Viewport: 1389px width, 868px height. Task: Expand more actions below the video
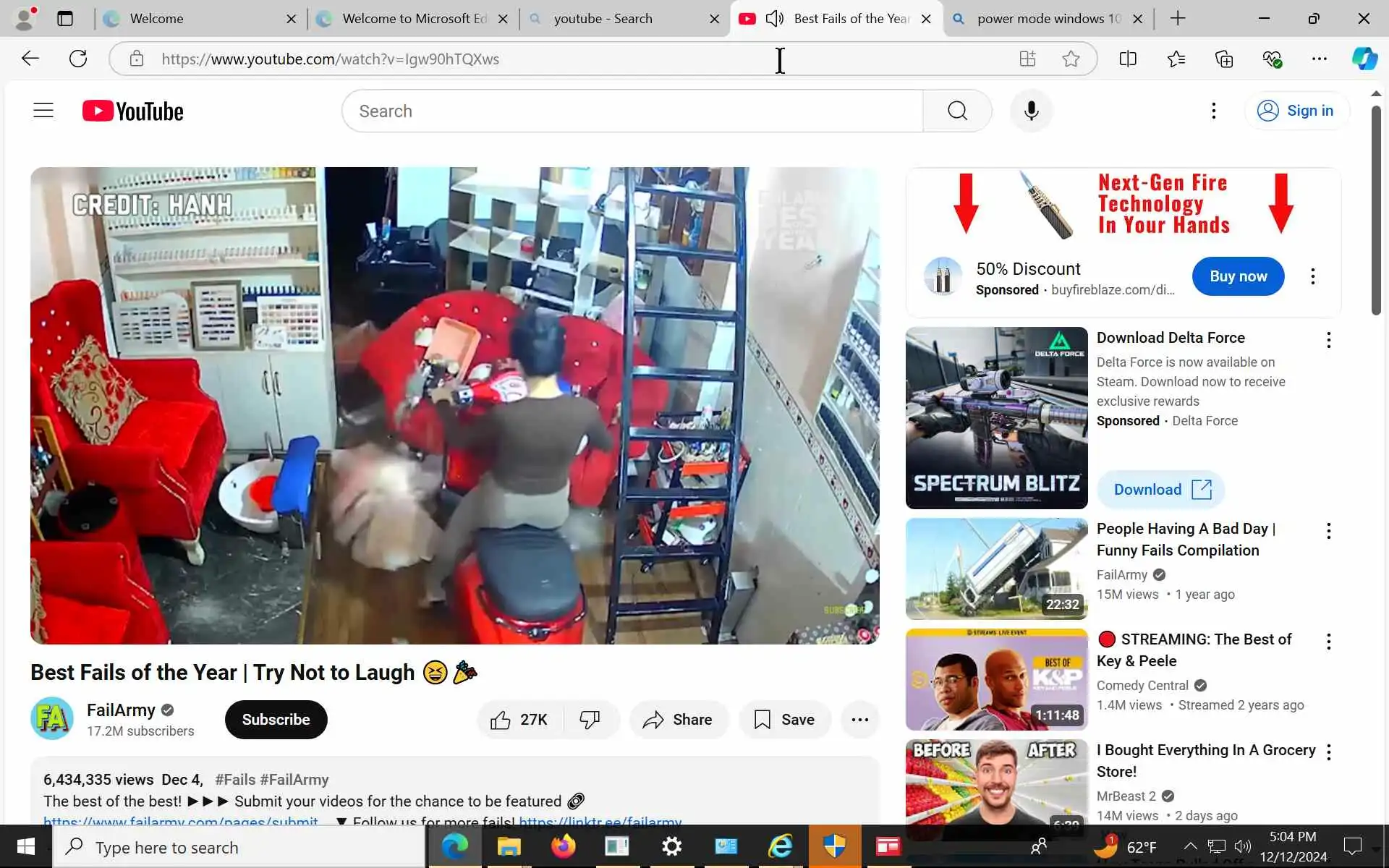pyautogui.click(x=859, y=720)
